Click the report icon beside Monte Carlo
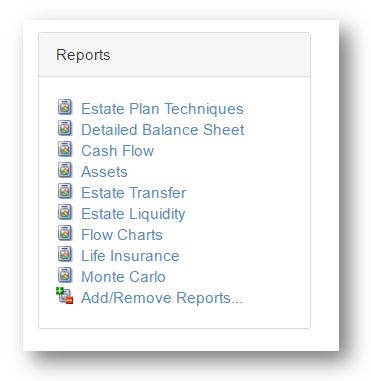 [x=65, y=275]
